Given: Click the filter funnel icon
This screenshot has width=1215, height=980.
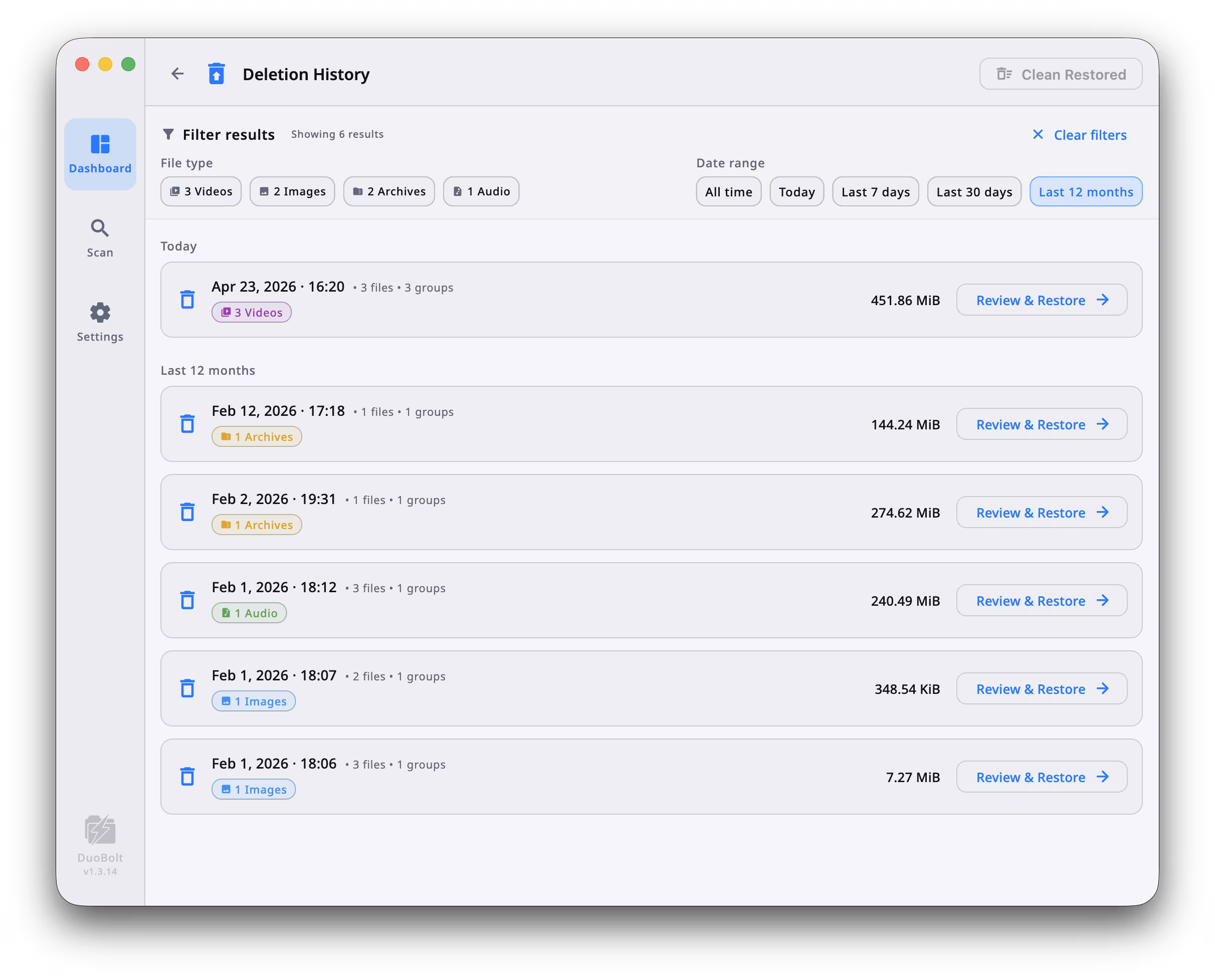Looking at the screenshot, I should (x=168, y=134).
